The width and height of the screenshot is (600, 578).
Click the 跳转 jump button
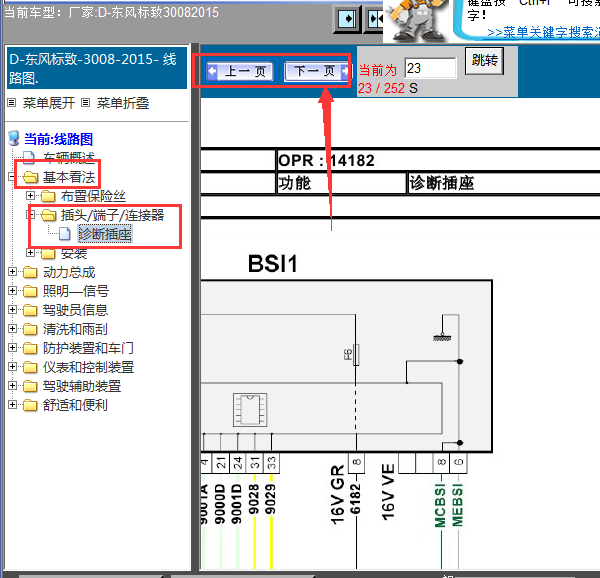484,60
